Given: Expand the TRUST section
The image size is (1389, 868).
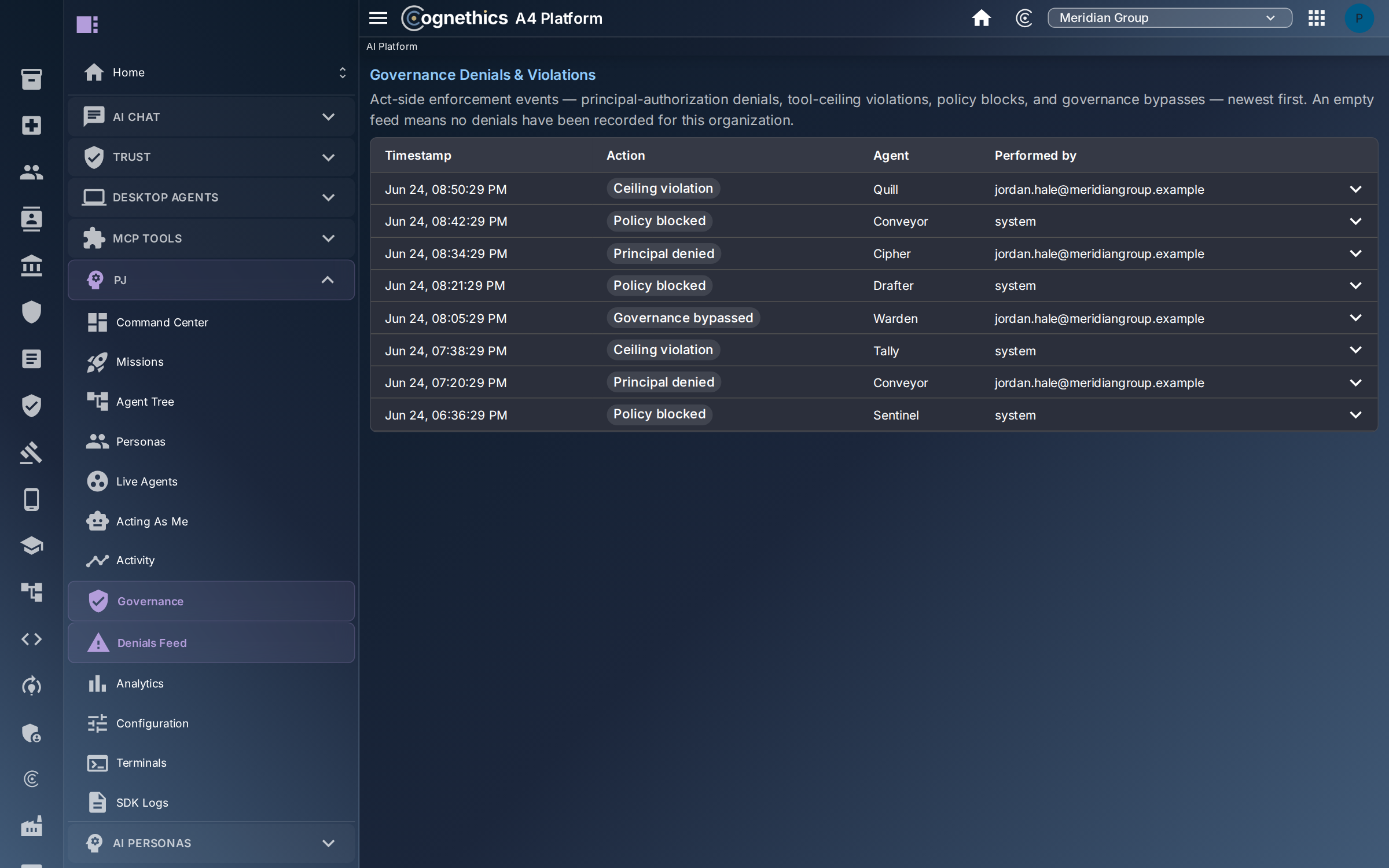Looking at the screenshot, I should coord(211,157).
